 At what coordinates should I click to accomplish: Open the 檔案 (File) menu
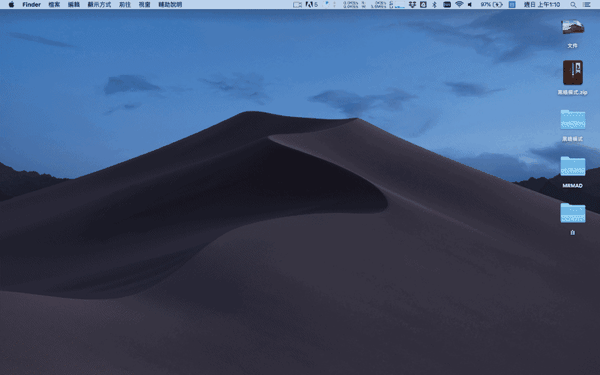tap(54, 5)
